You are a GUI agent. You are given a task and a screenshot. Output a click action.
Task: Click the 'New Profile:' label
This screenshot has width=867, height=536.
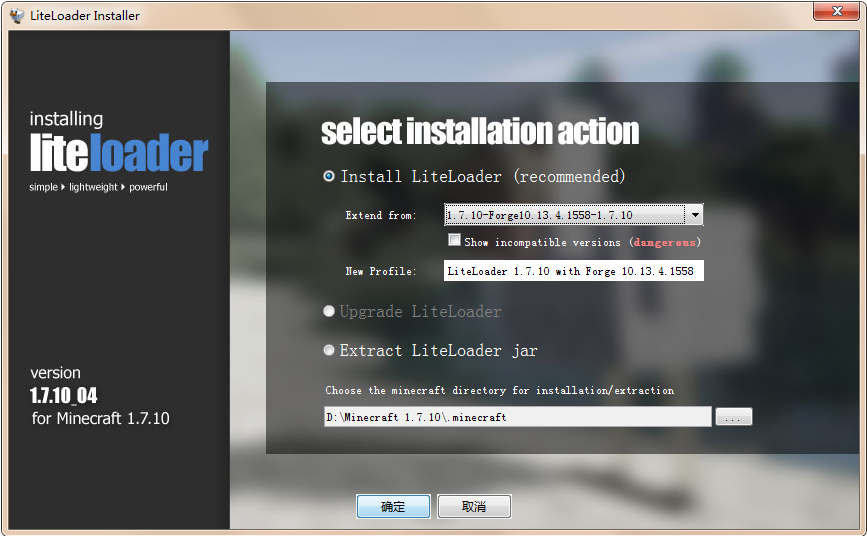(381, 272)
